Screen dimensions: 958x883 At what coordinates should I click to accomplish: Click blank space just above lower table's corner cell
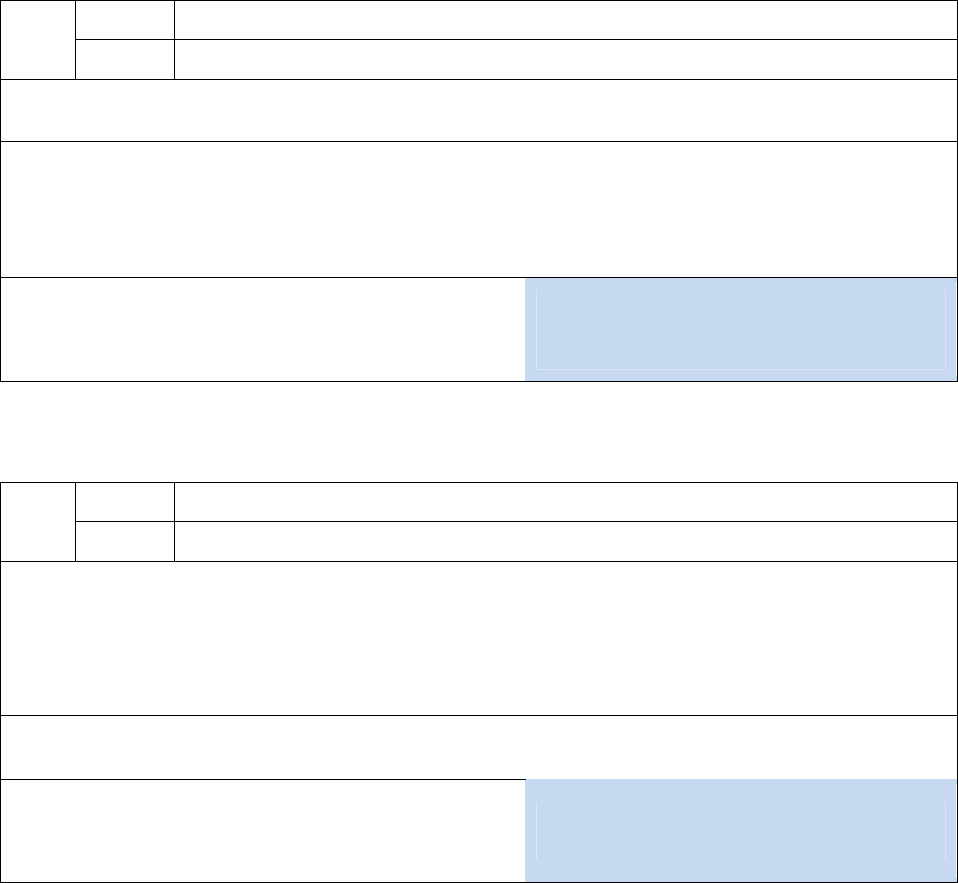pyautogui.click(x=38, y=460)
